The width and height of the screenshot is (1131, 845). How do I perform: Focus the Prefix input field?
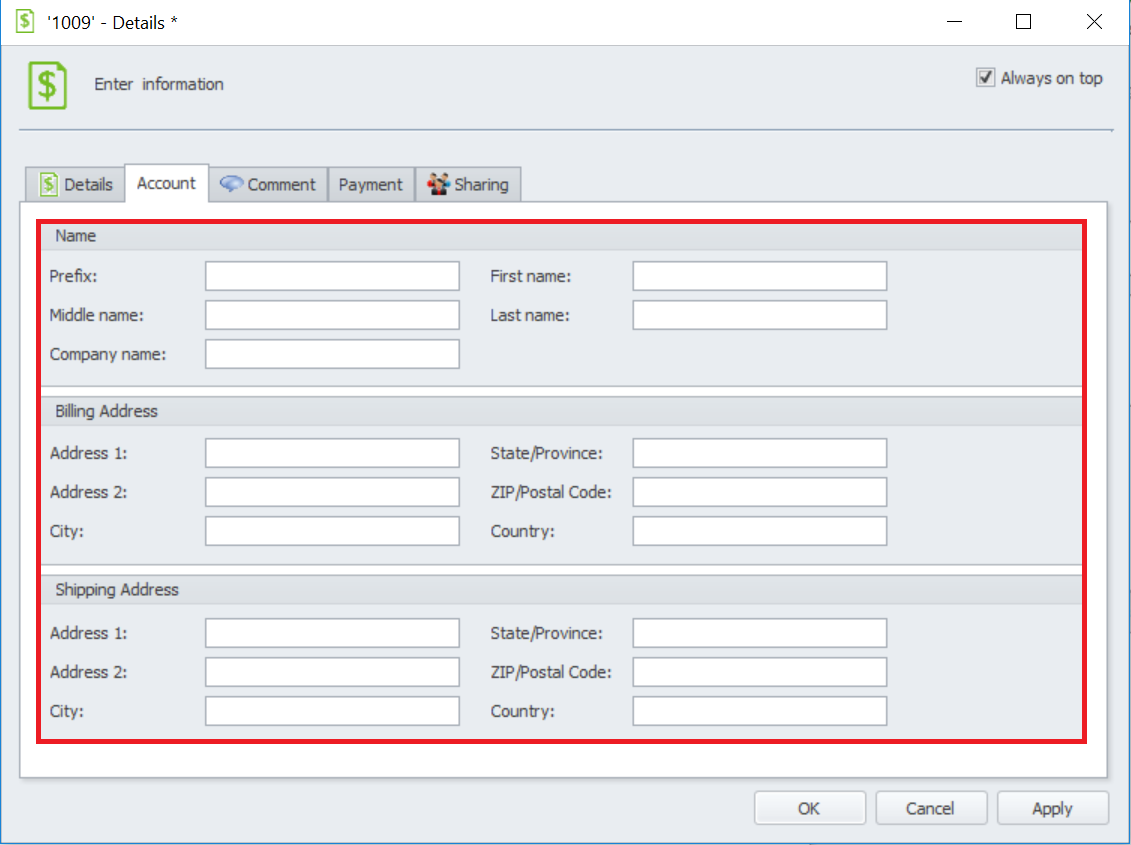point(332,276)
